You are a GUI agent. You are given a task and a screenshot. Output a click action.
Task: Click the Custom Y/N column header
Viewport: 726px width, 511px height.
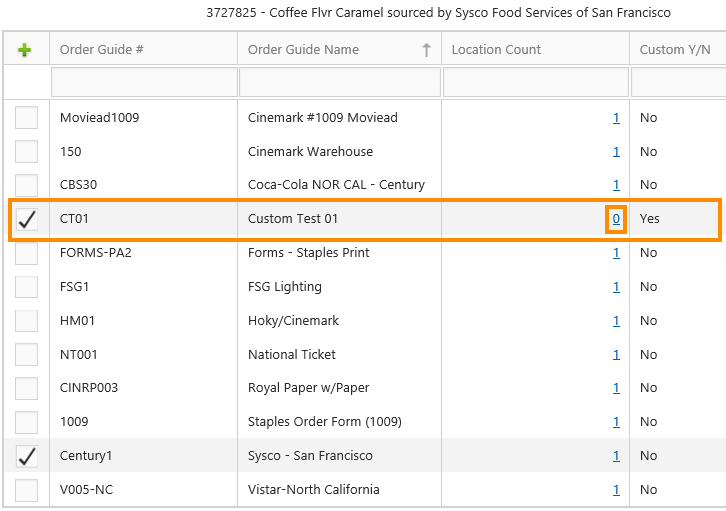pyautogui.click(x=675, y=50)
